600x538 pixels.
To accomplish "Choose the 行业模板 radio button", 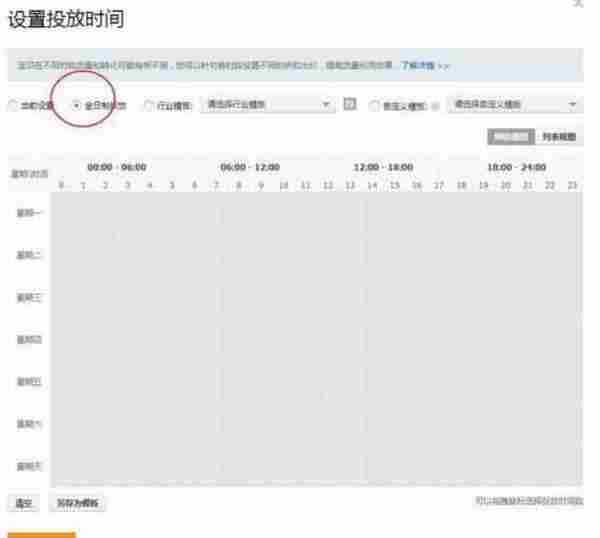I will click(x=149, y=105).
